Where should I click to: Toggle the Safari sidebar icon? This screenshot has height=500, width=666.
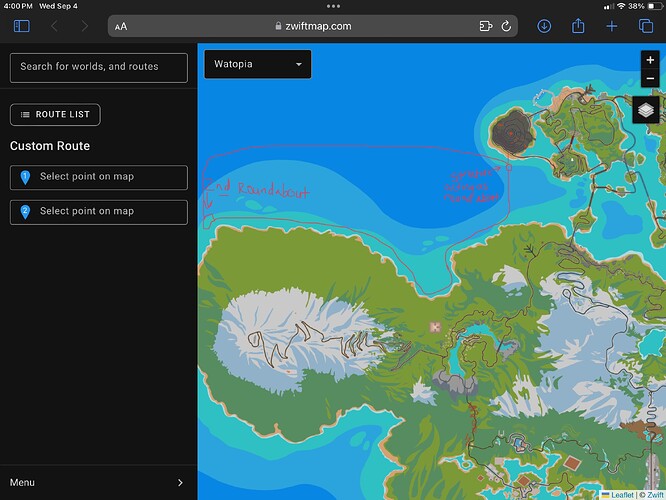[22, 26]
